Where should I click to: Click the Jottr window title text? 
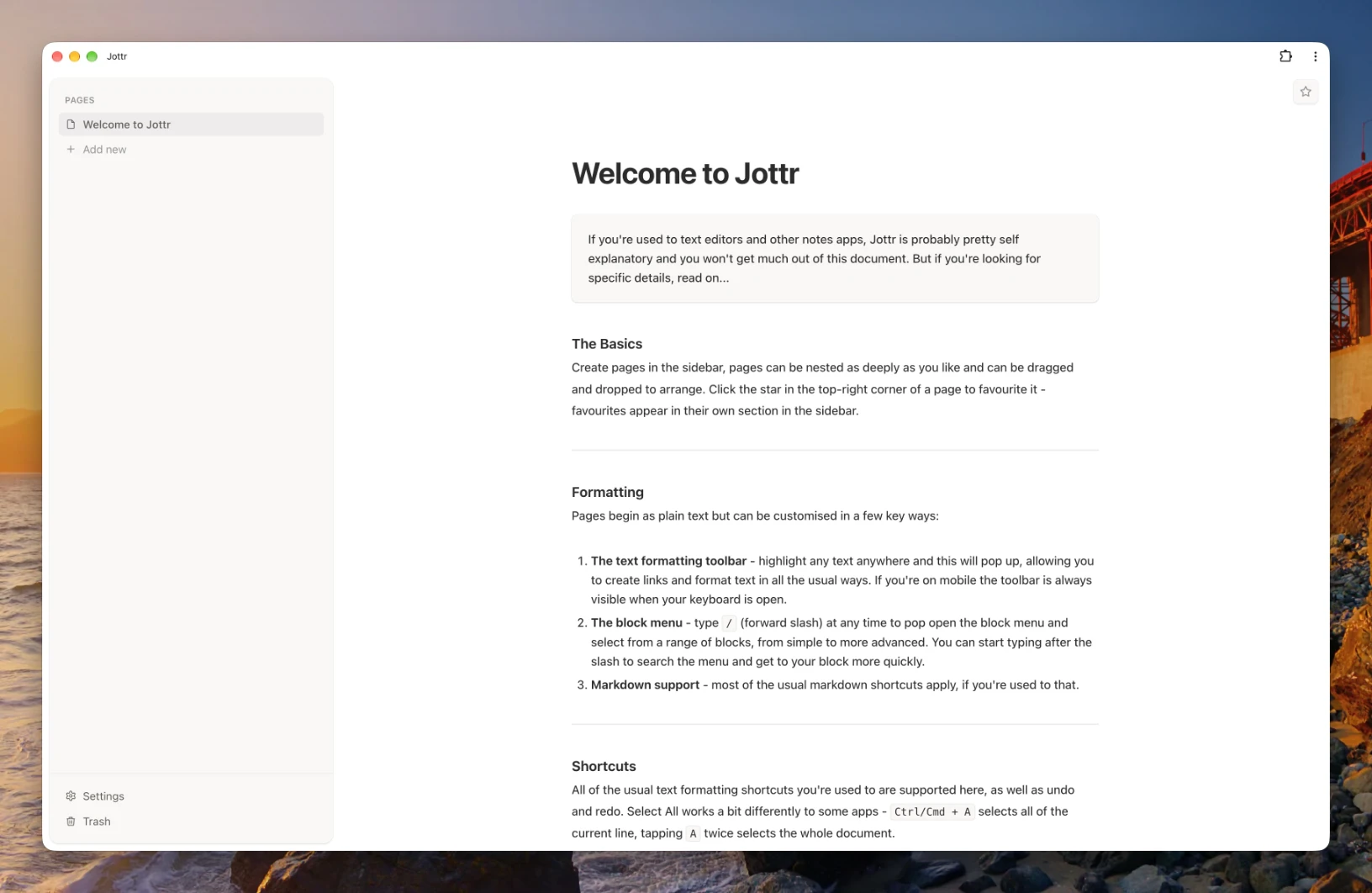point(117,56)
